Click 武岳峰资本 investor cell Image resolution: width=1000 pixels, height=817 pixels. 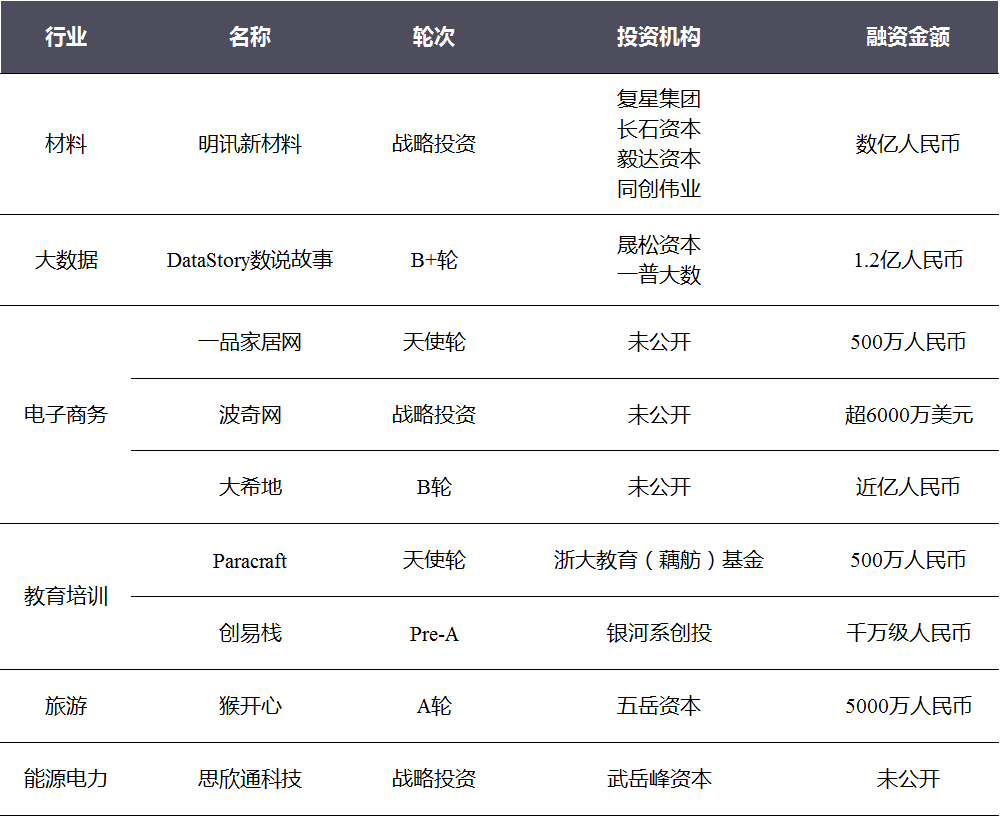point(659,779)
